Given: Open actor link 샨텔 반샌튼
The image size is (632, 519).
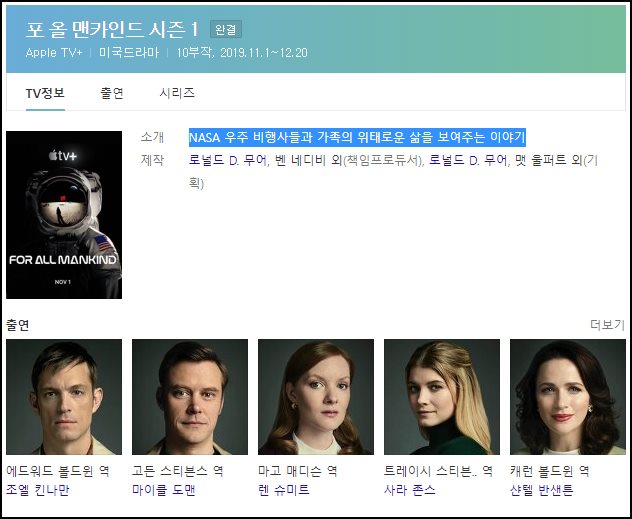Looking at the screenshot, I should coord(541,490).
